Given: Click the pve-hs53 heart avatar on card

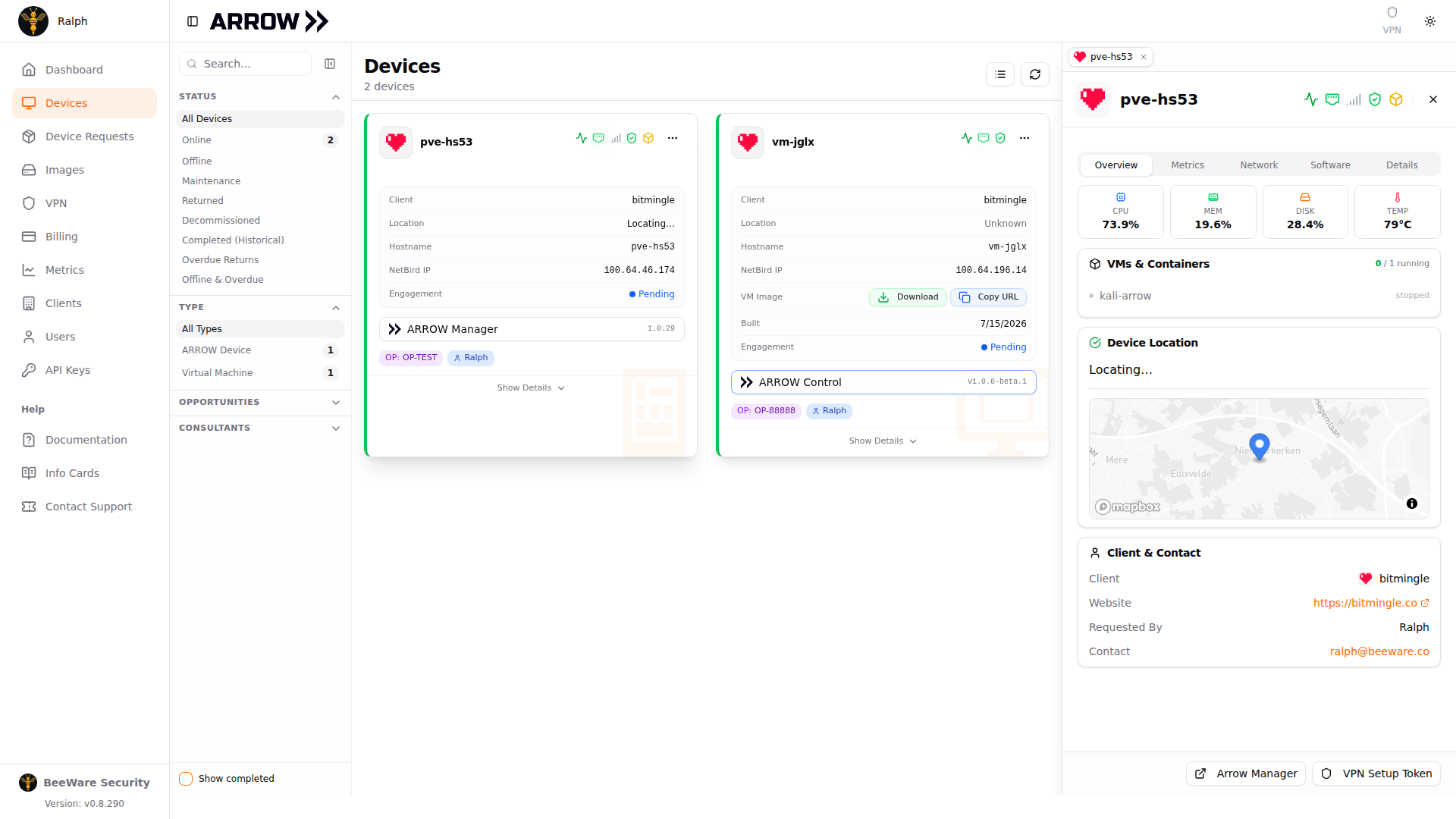Looking at the screenshot, I should coord(396,142).
